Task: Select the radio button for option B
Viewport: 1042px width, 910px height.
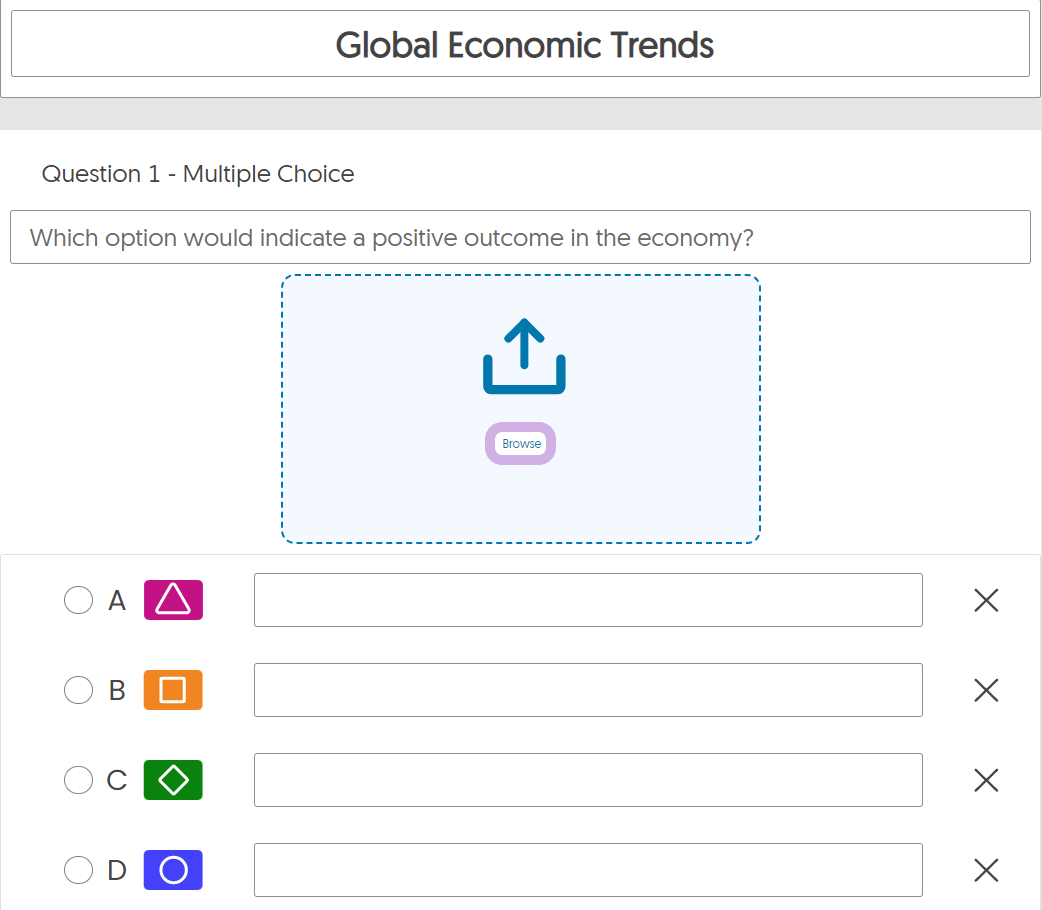Action: [x=78, y=690]
